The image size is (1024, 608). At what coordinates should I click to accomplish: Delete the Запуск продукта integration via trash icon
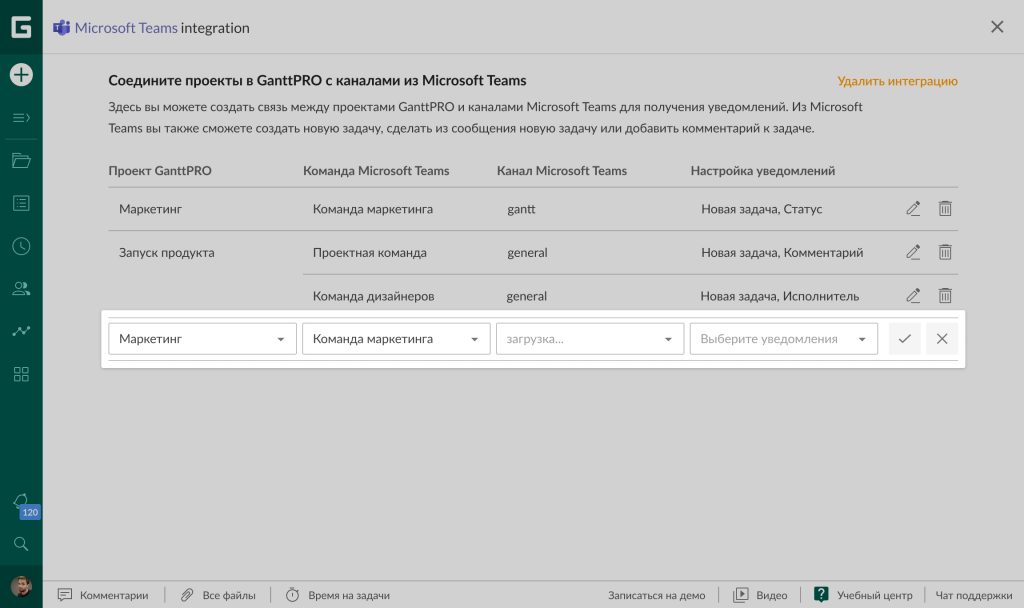click(944, 252)
